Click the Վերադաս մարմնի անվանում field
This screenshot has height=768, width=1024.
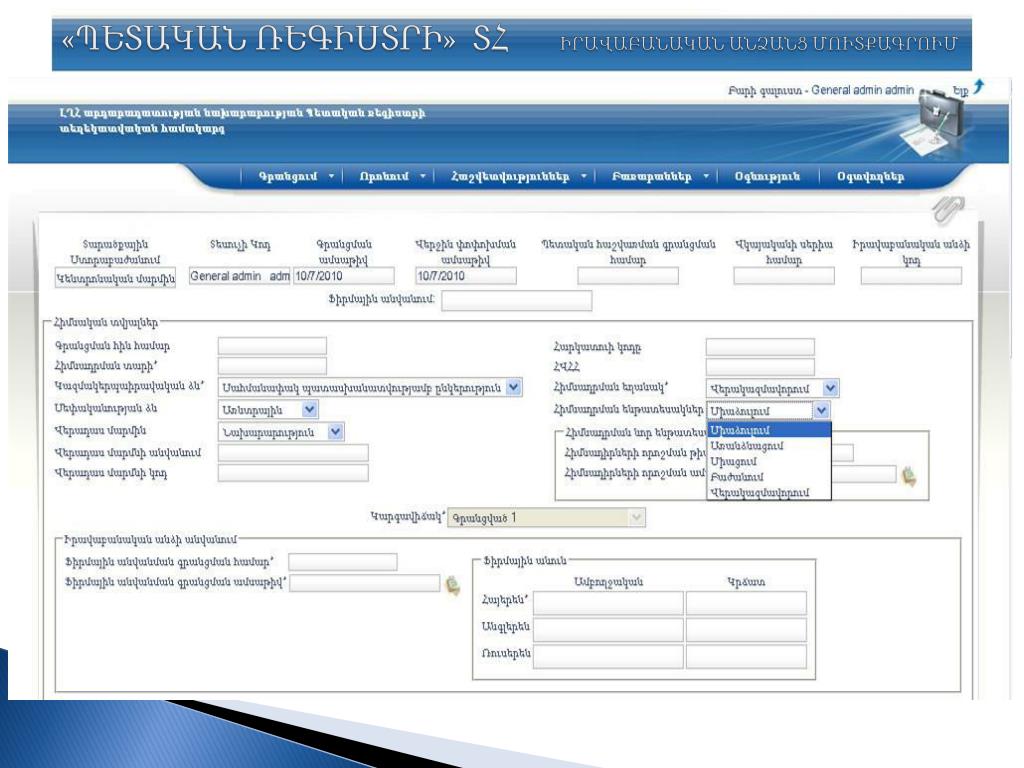(293, 453)
